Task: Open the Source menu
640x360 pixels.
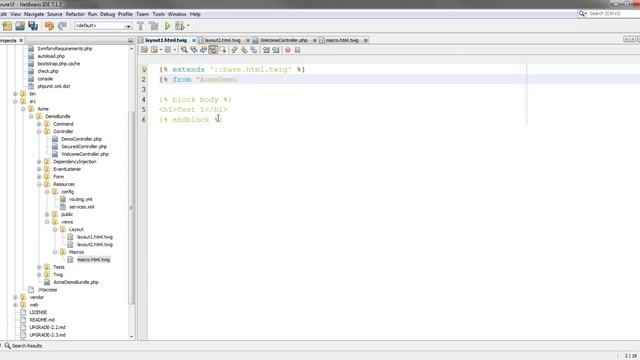Action: (x=55, y=14)
